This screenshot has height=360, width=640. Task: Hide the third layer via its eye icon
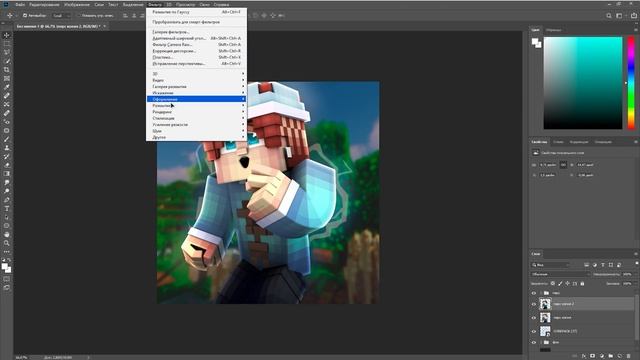(534, 318)
